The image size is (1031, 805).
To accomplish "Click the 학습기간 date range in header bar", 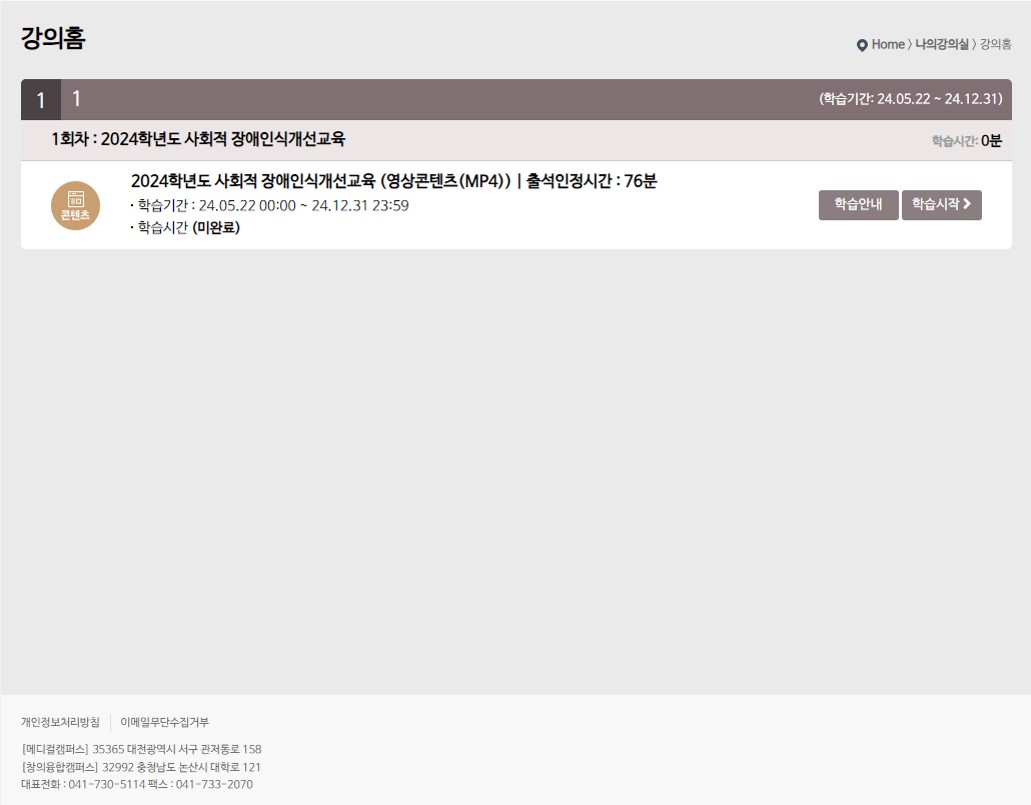I will [910, 99].
